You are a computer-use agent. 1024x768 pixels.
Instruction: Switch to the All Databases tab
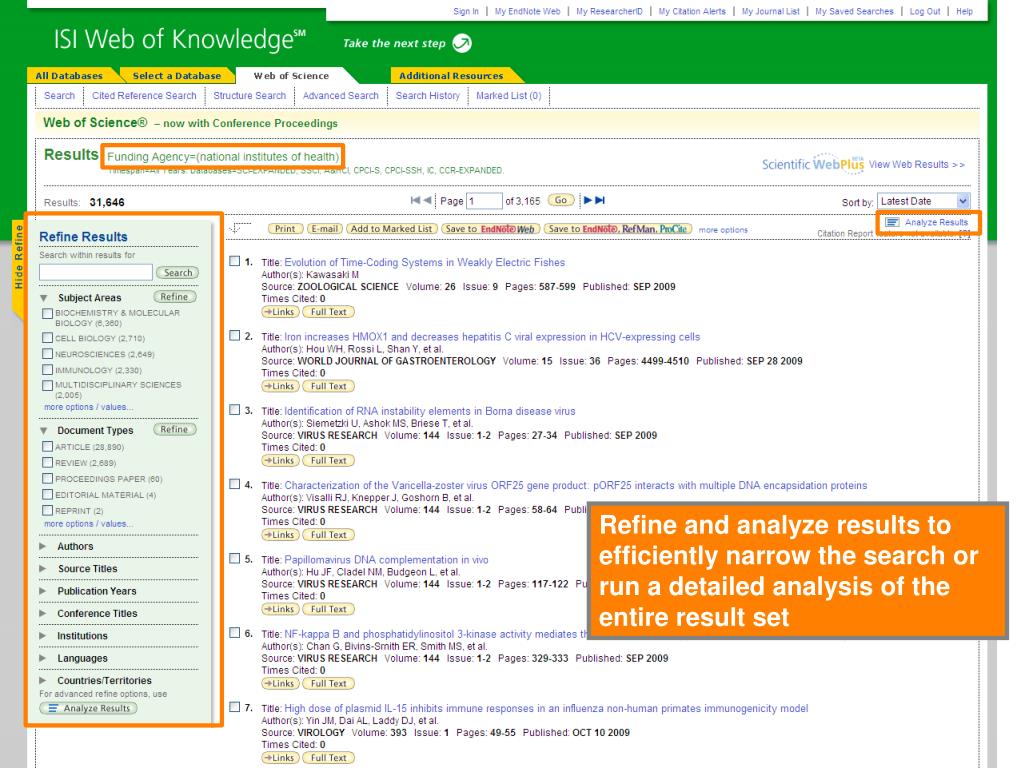coord(69,76)
